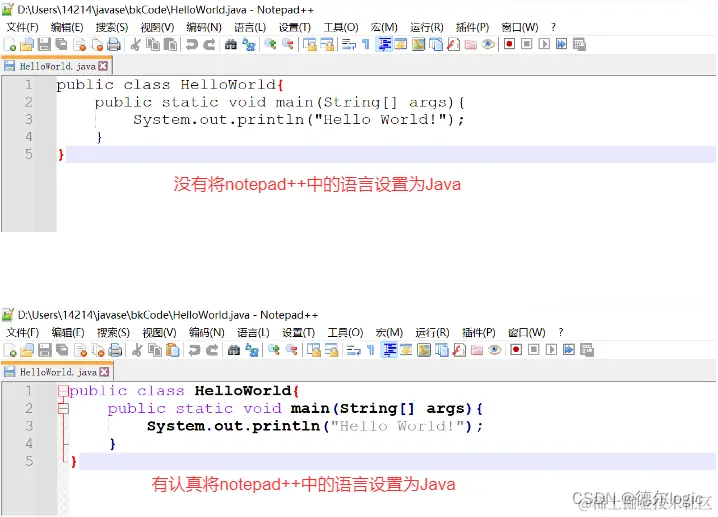Click the Paste icon in the top window toolbar

tap(170, 44)
